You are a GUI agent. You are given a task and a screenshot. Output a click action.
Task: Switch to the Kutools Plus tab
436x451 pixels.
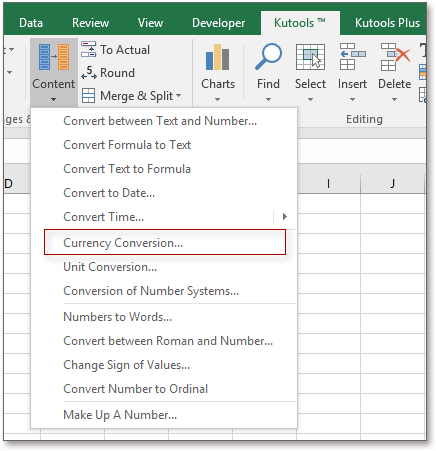pos(387,23)
